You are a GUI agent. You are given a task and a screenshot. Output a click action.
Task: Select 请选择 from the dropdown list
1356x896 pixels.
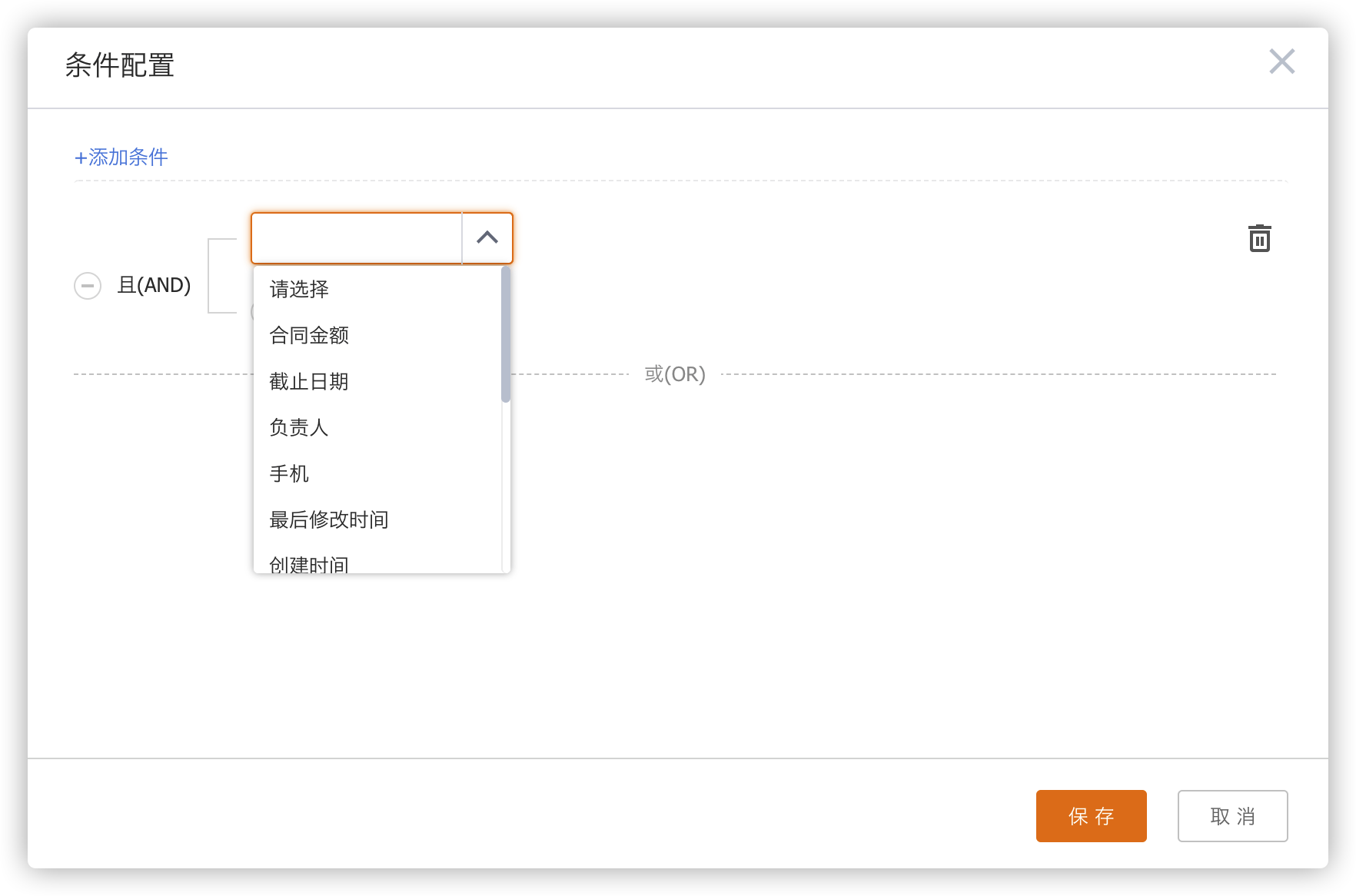[299, 289]
